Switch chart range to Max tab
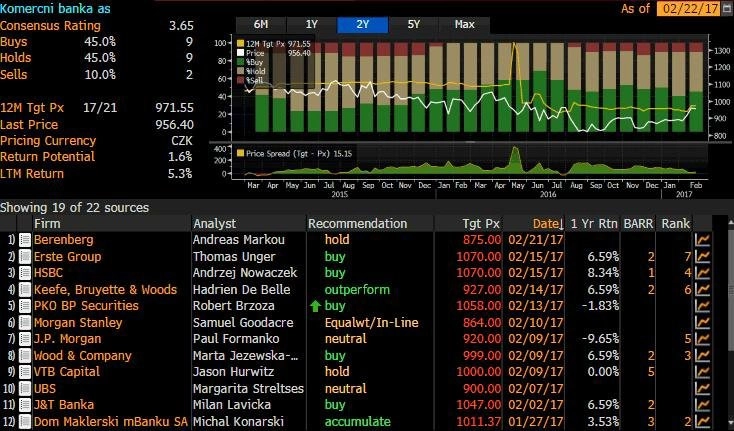Viewport: 734px width, 431px height. 464,25
